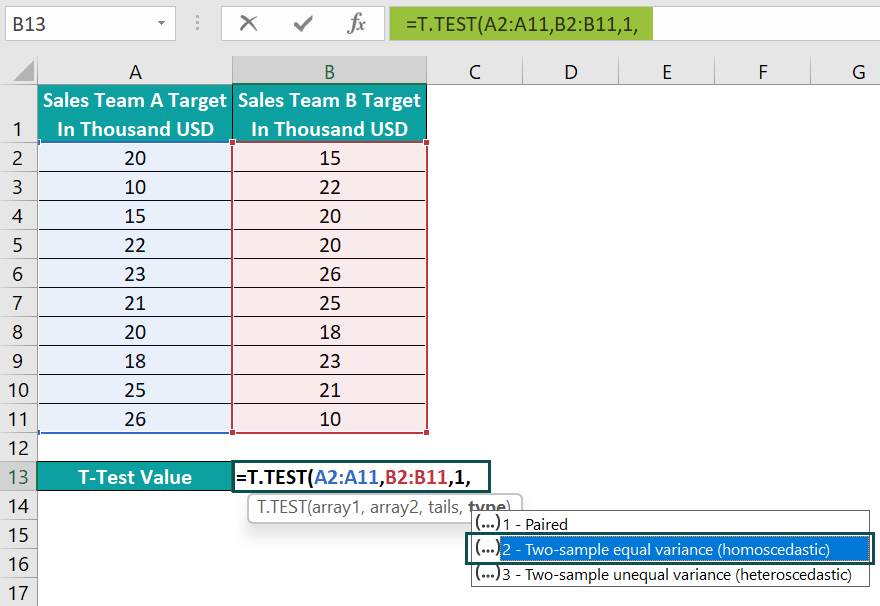The image size is (880, 606).
Task: Click the 'T-Test Value' cell
Action: [x=135, y=477]
